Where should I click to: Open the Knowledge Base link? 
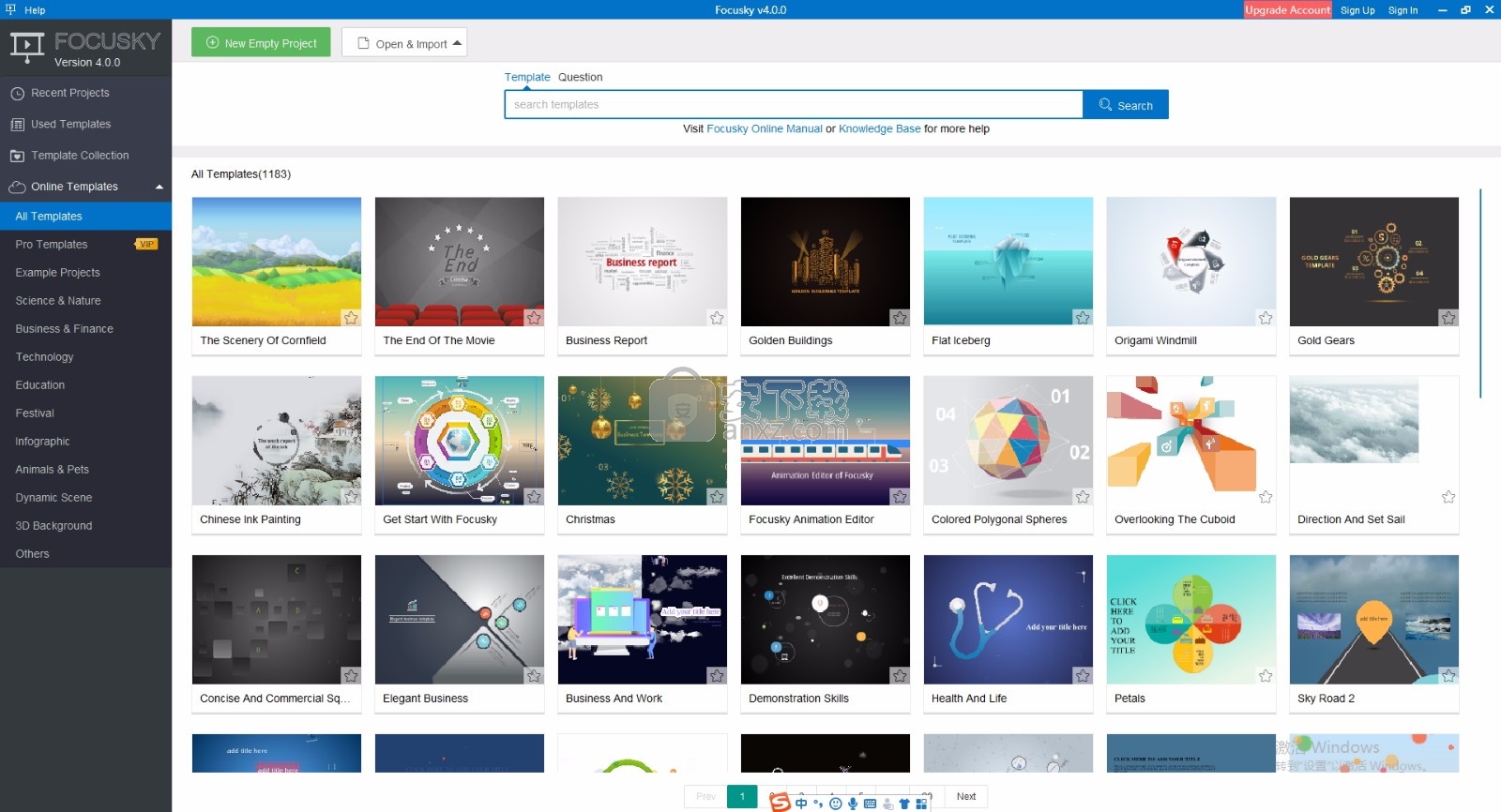click(880, 128)
